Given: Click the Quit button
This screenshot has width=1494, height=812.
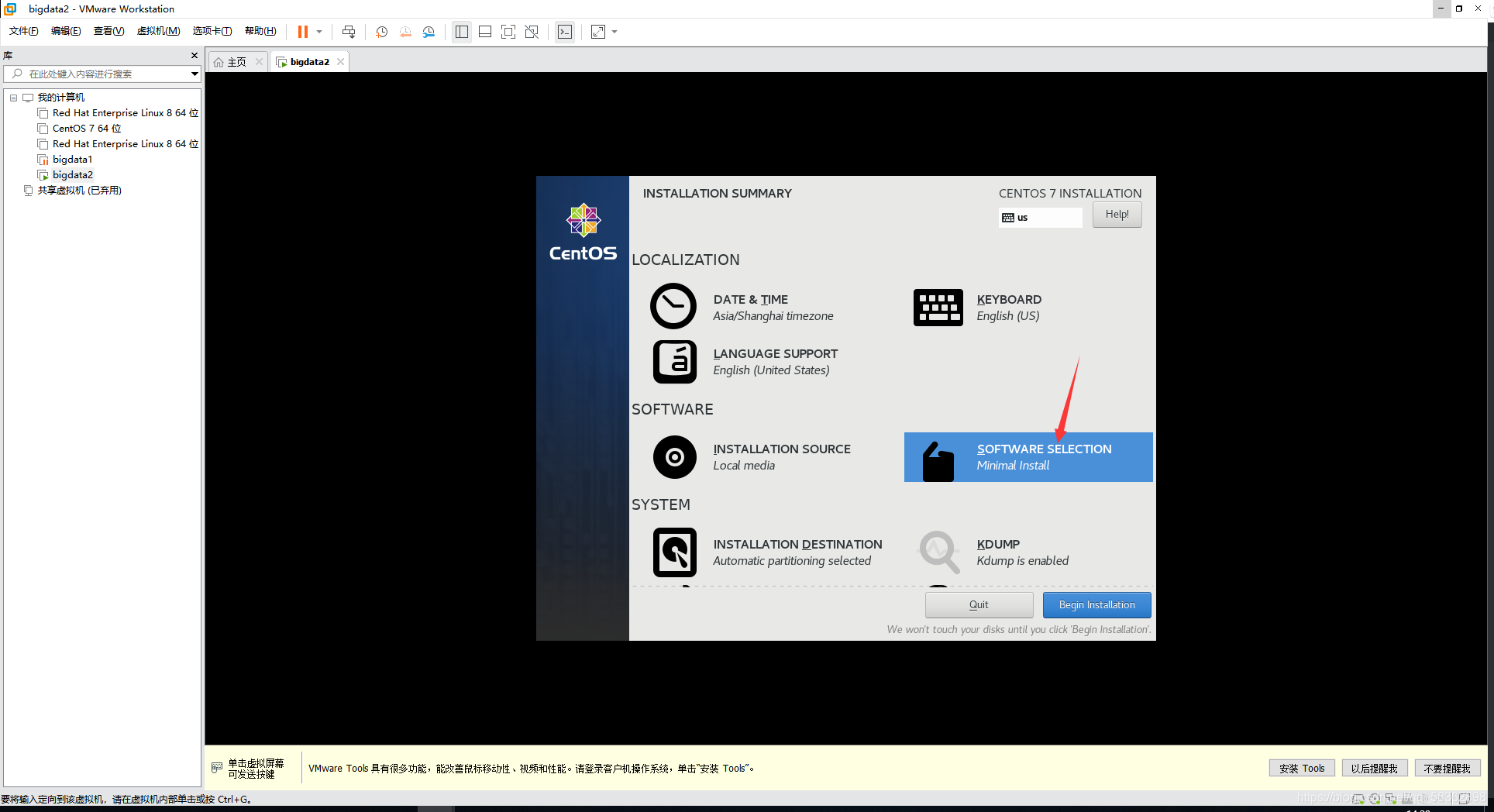Looking at the screenshot, I should point(979,605).
